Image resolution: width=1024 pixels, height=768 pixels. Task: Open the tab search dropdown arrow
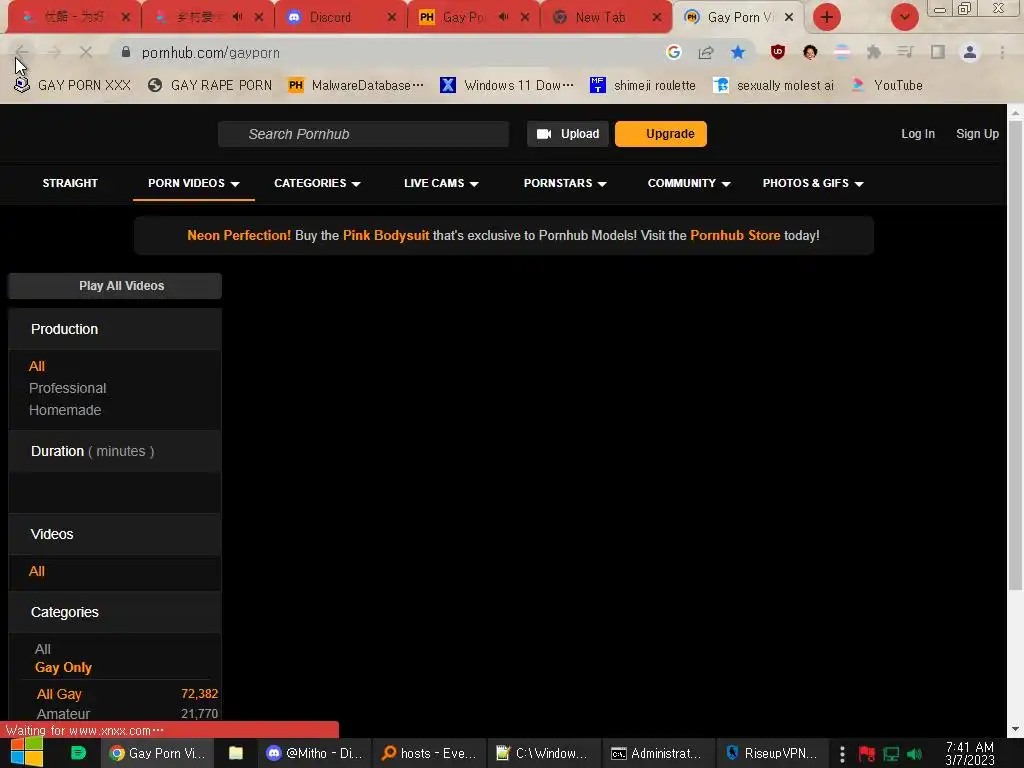(904, 17)
